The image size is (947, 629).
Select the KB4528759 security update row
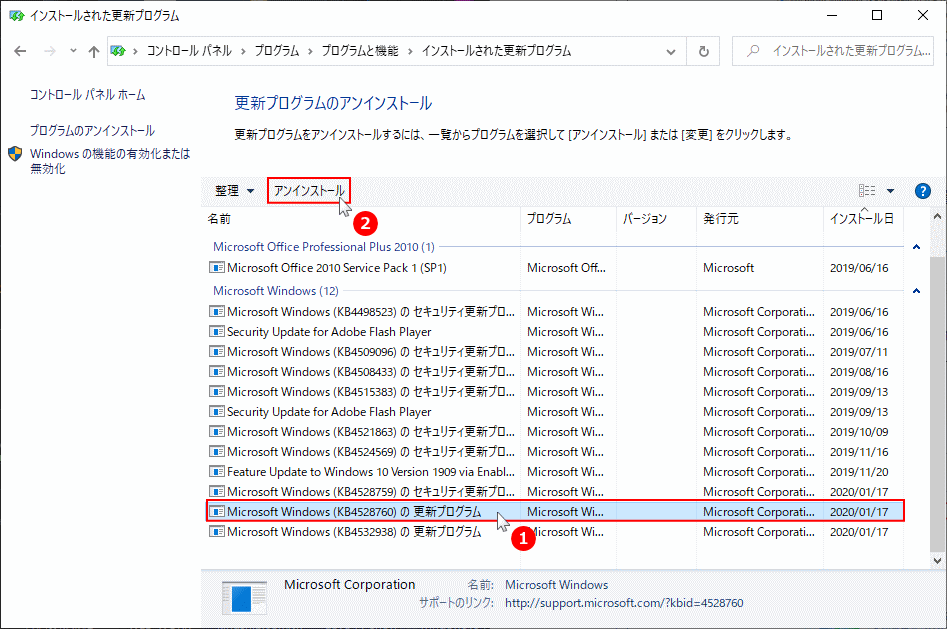555,491
